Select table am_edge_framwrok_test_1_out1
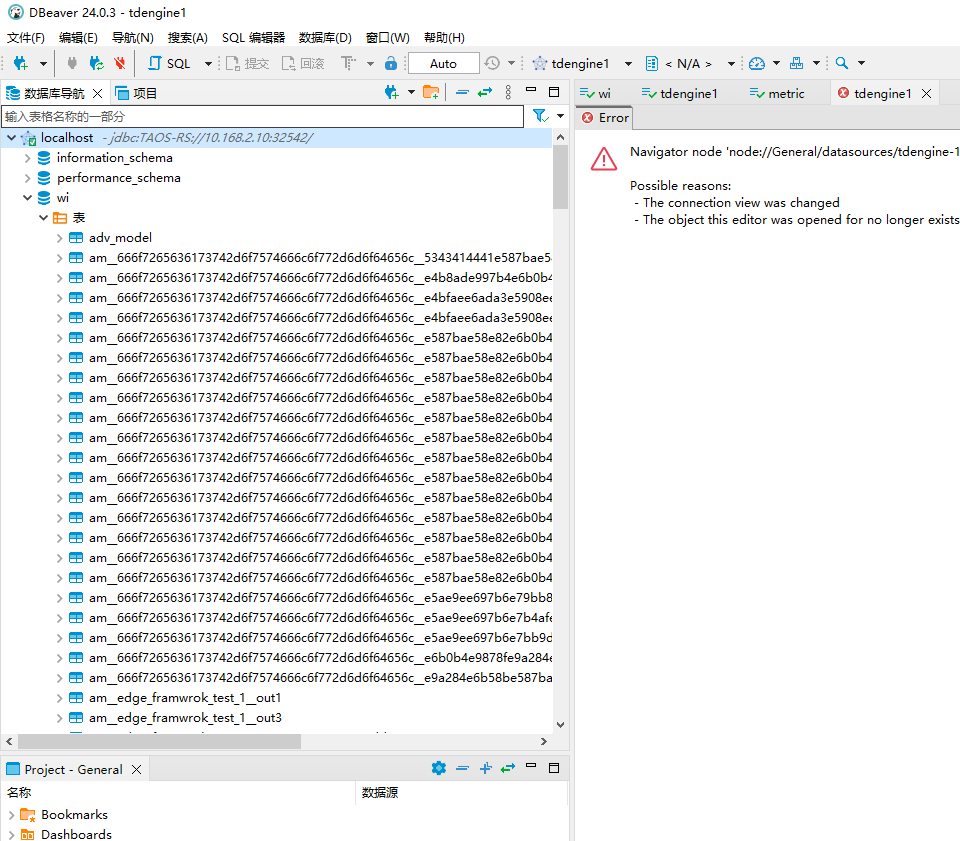960x841 pixels. 185,698
